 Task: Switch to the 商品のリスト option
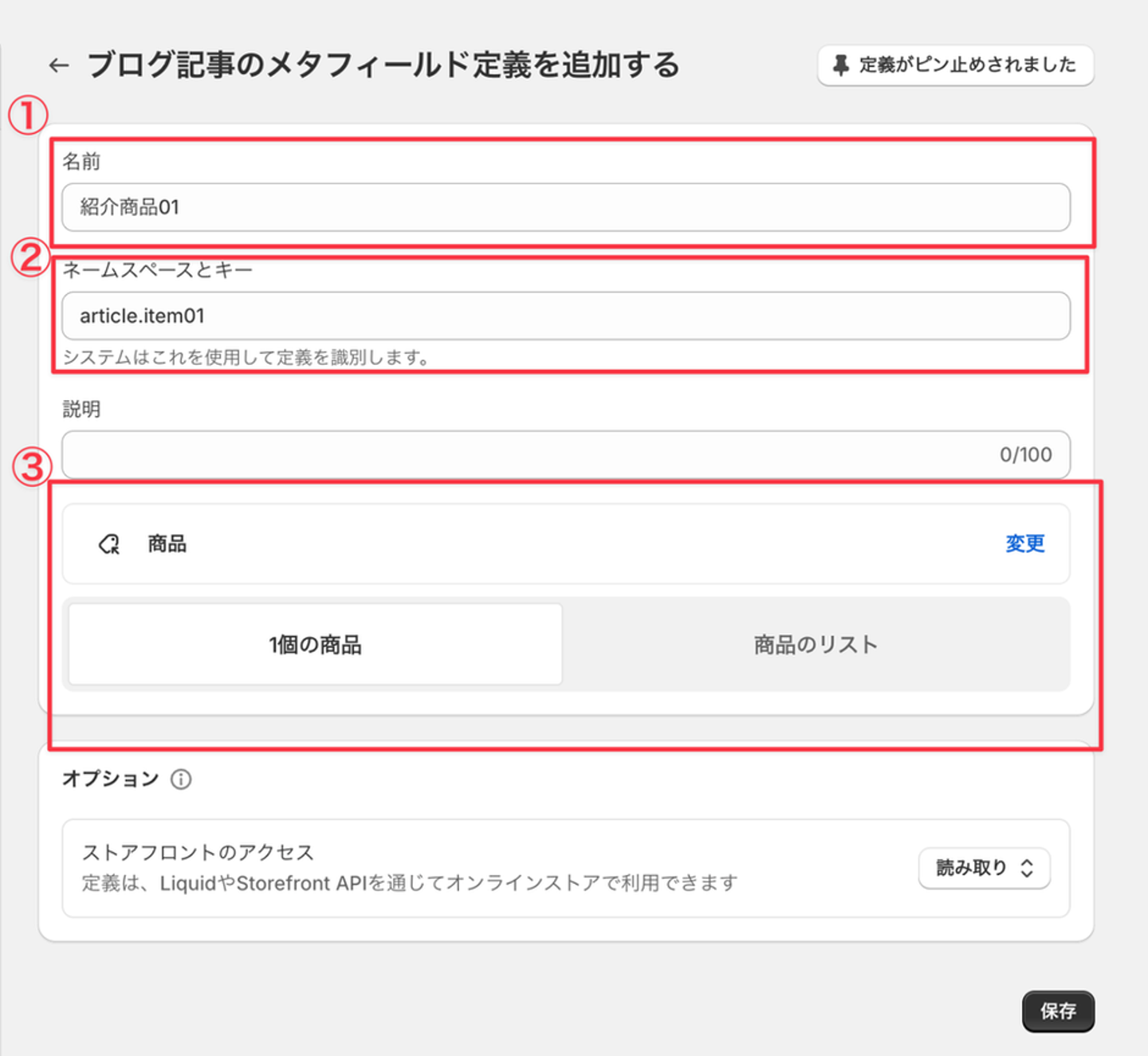pos(816,645)
